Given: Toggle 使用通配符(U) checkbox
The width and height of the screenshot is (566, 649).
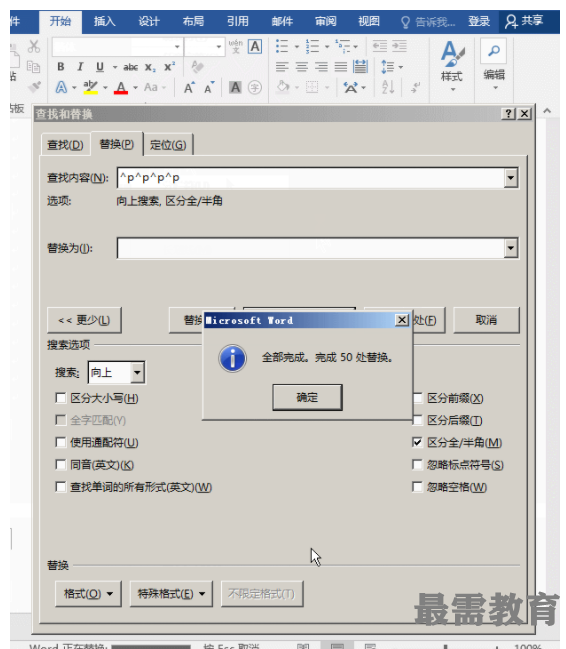Looking at the screenshot, I should click(60, 442).
